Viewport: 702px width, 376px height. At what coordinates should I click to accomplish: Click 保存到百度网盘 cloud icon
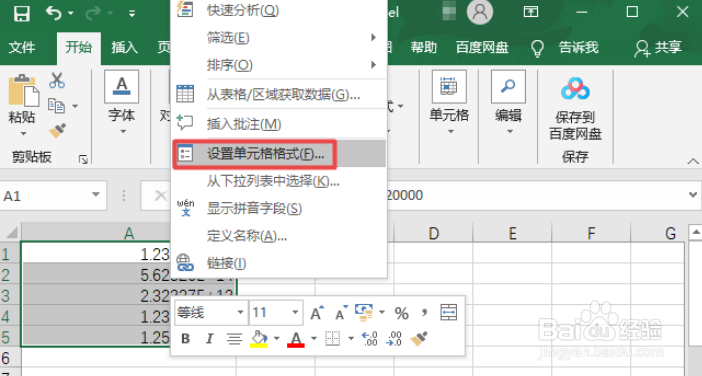[575, 89]
